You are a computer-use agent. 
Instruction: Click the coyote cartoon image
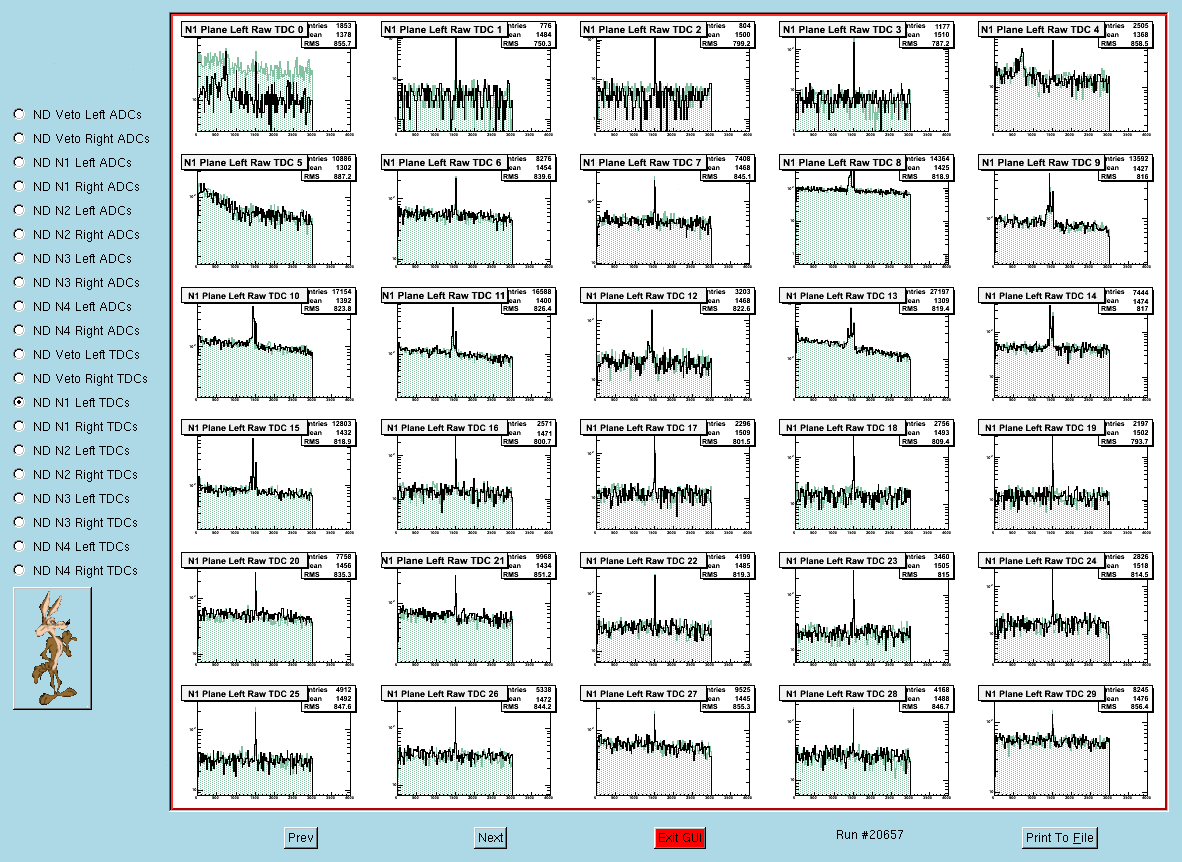click(53, 649)
